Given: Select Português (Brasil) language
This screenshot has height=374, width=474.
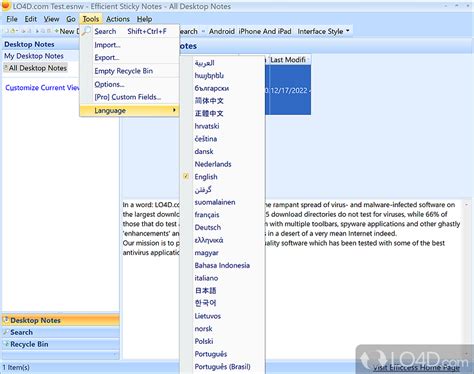Looking at the screenshot, I should point(222,366).
